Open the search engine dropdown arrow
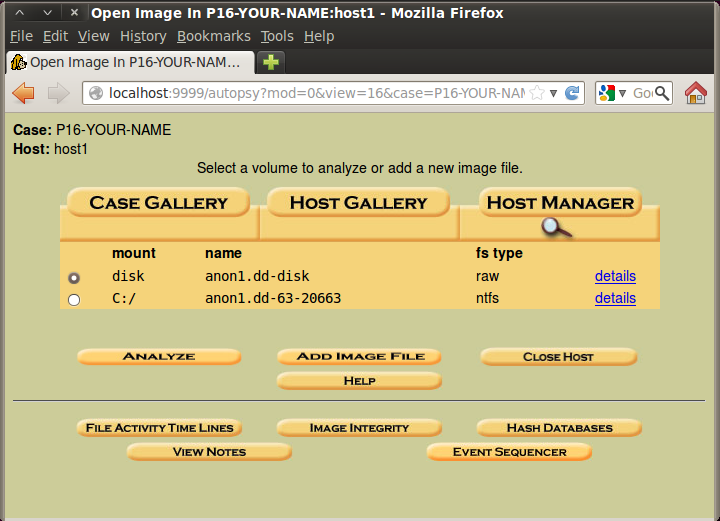 tap(623, 94)
